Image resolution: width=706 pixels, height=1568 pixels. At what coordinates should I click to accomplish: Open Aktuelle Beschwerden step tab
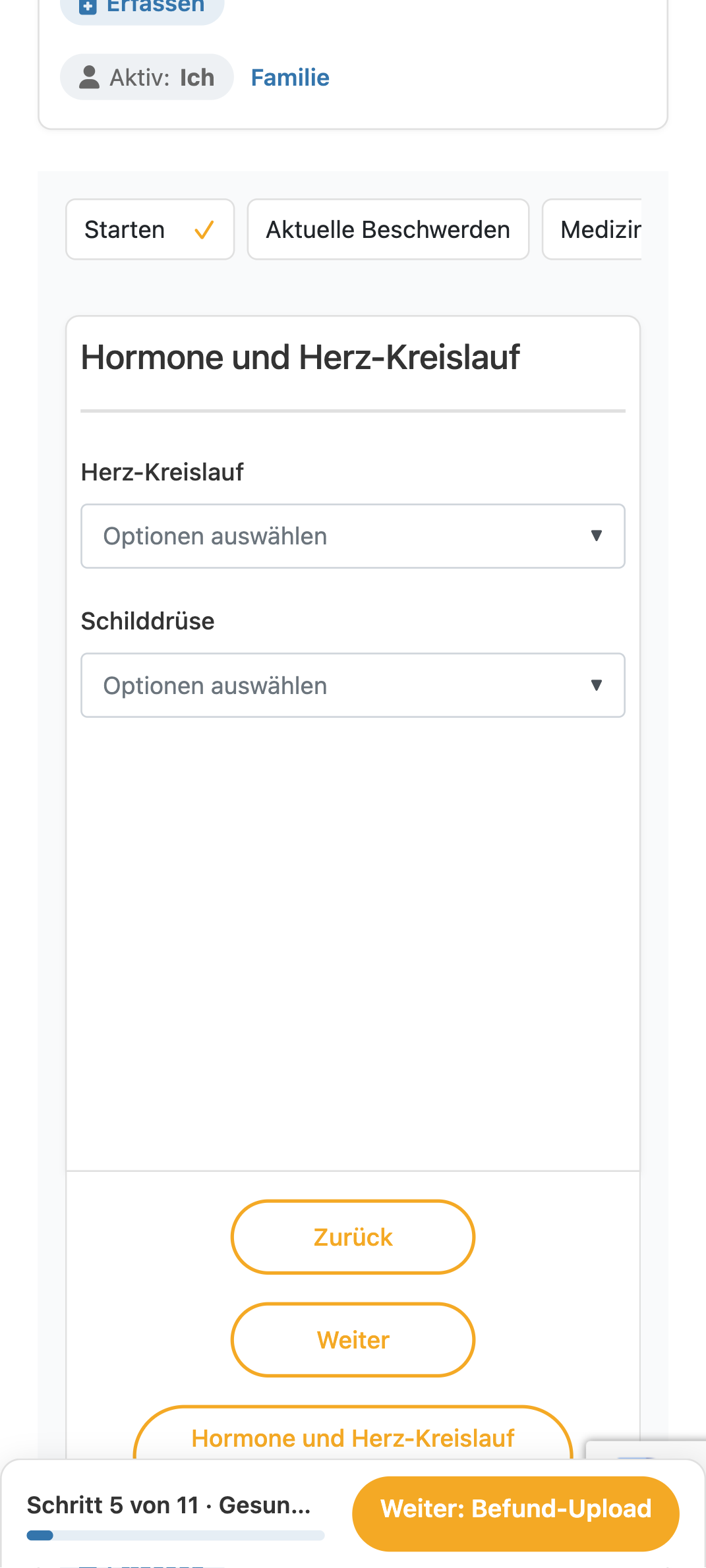388,229
